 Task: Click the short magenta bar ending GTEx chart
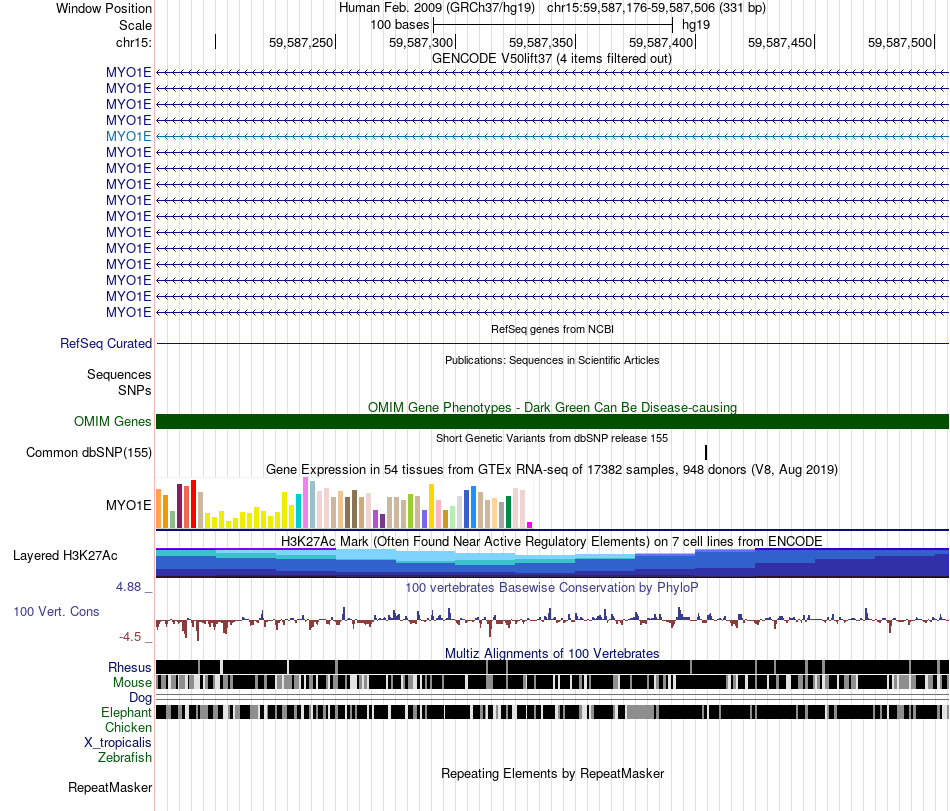pyautogui.click(x=530, y=525)
